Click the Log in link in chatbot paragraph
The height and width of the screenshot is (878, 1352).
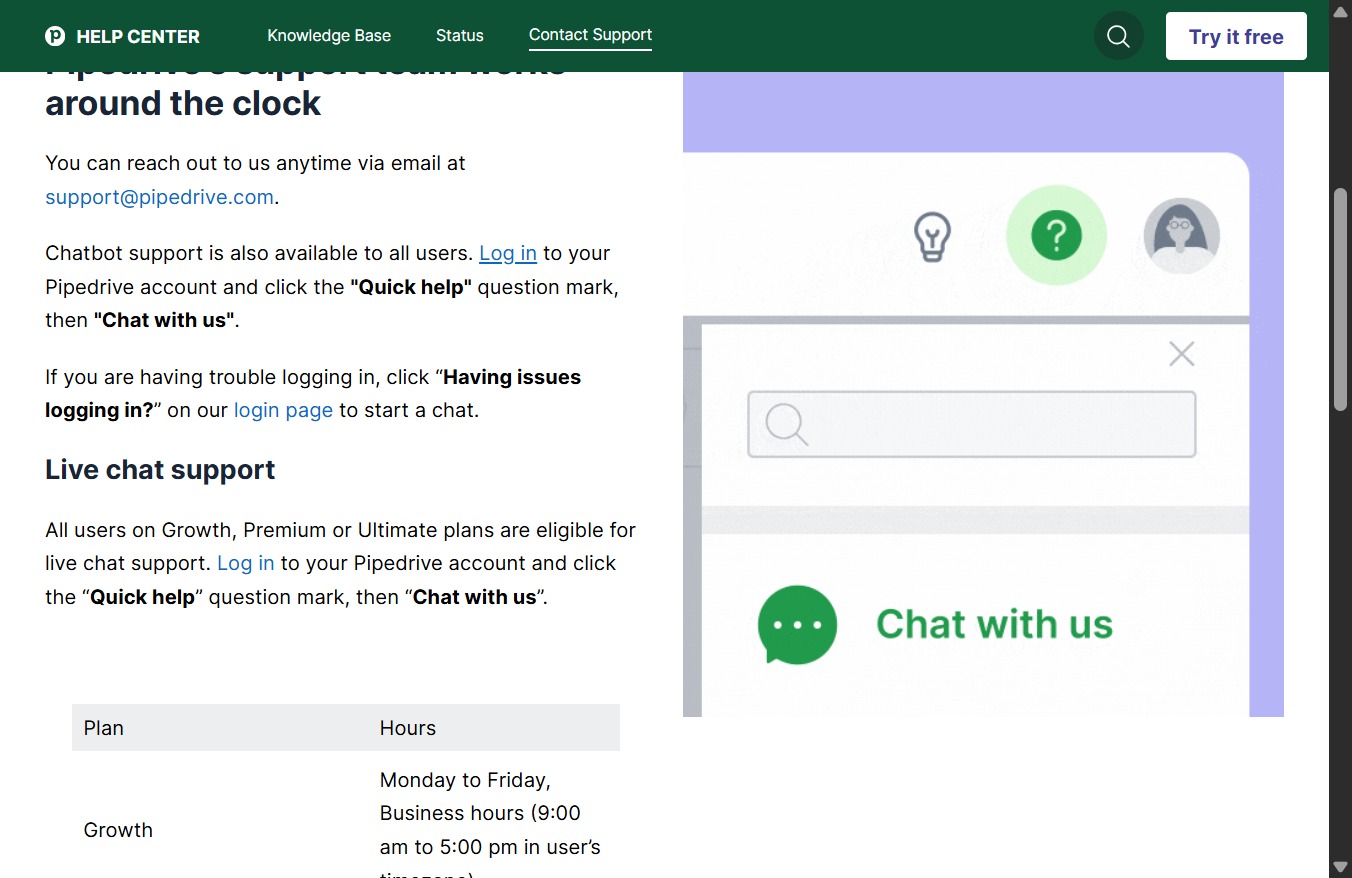[x=508, y=253]
